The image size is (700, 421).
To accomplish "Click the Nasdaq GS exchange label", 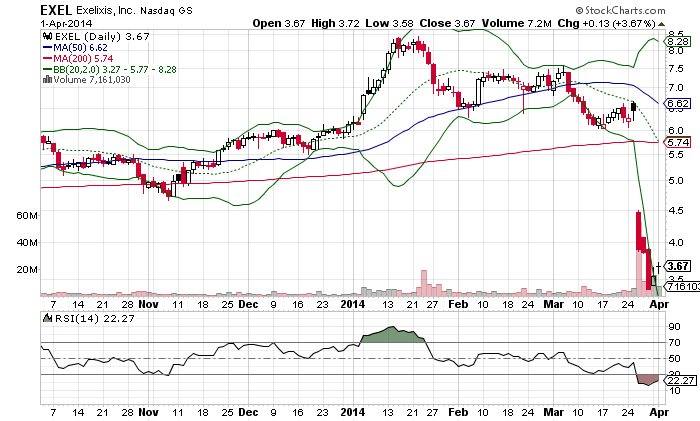I will 166,10.
